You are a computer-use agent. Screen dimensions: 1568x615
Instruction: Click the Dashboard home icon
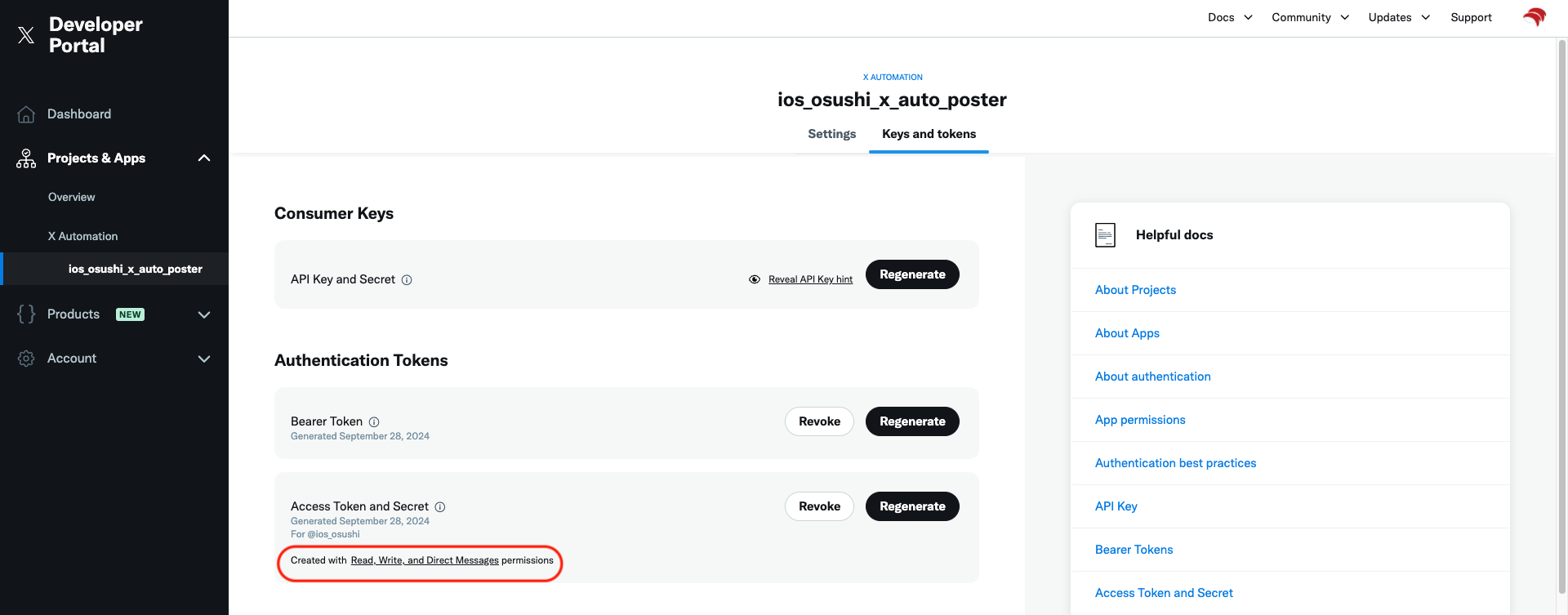(26, 114)
